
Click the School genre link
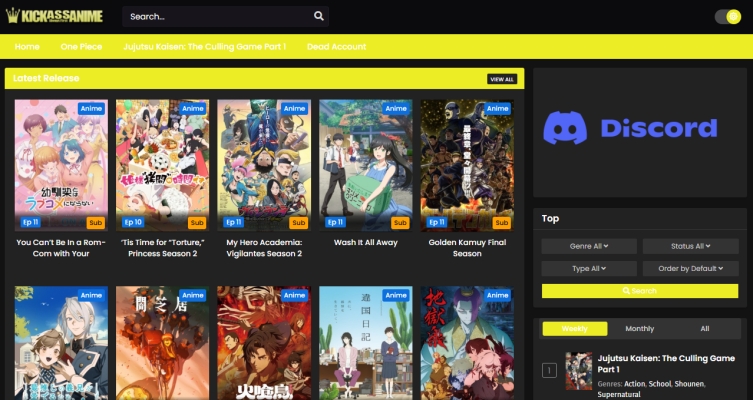pyautogui.click(x=660, y=384)
